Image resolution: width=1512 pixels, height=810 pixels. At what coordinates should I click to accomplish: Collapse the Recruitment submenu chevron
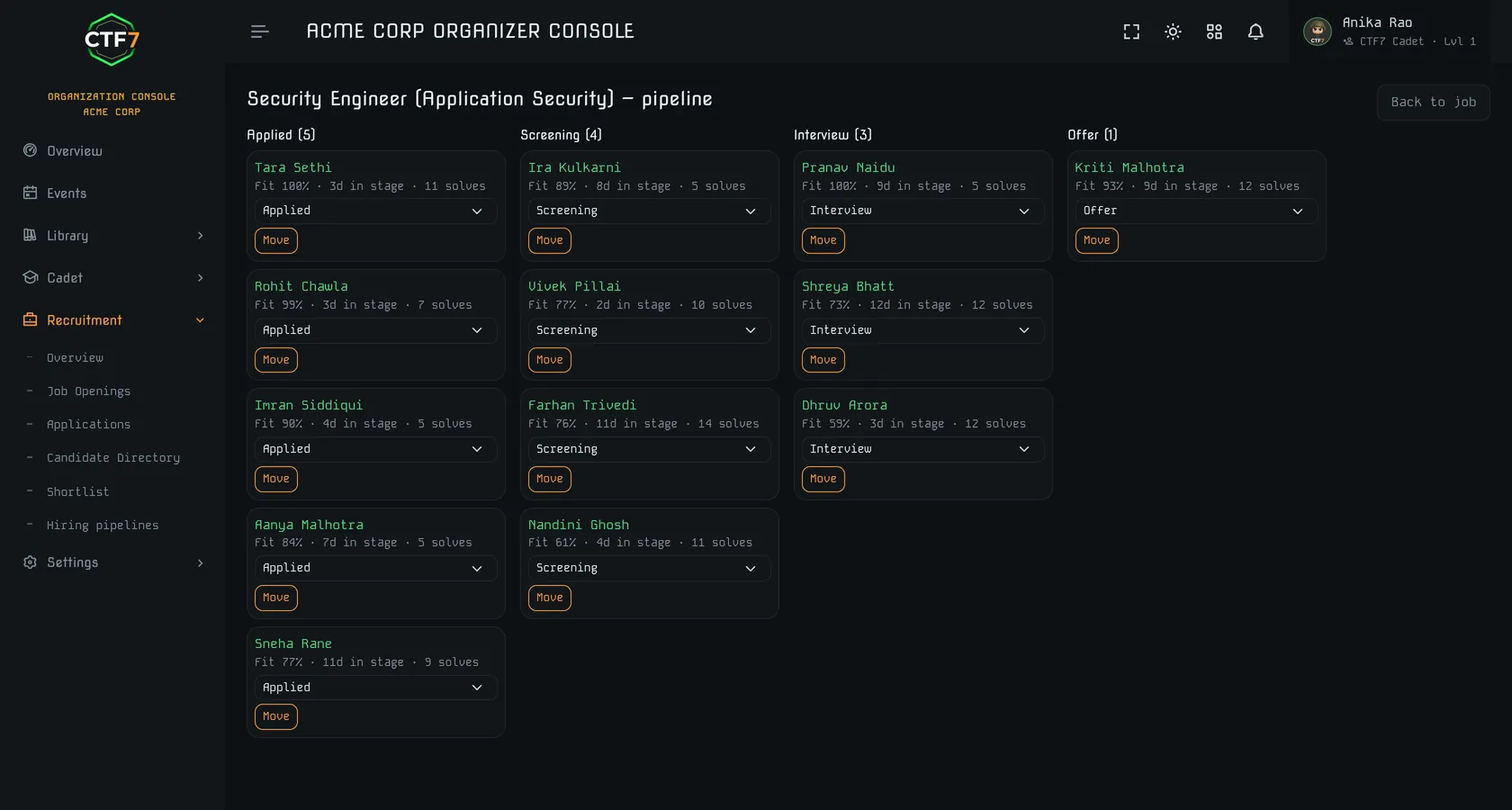[200, 320]
